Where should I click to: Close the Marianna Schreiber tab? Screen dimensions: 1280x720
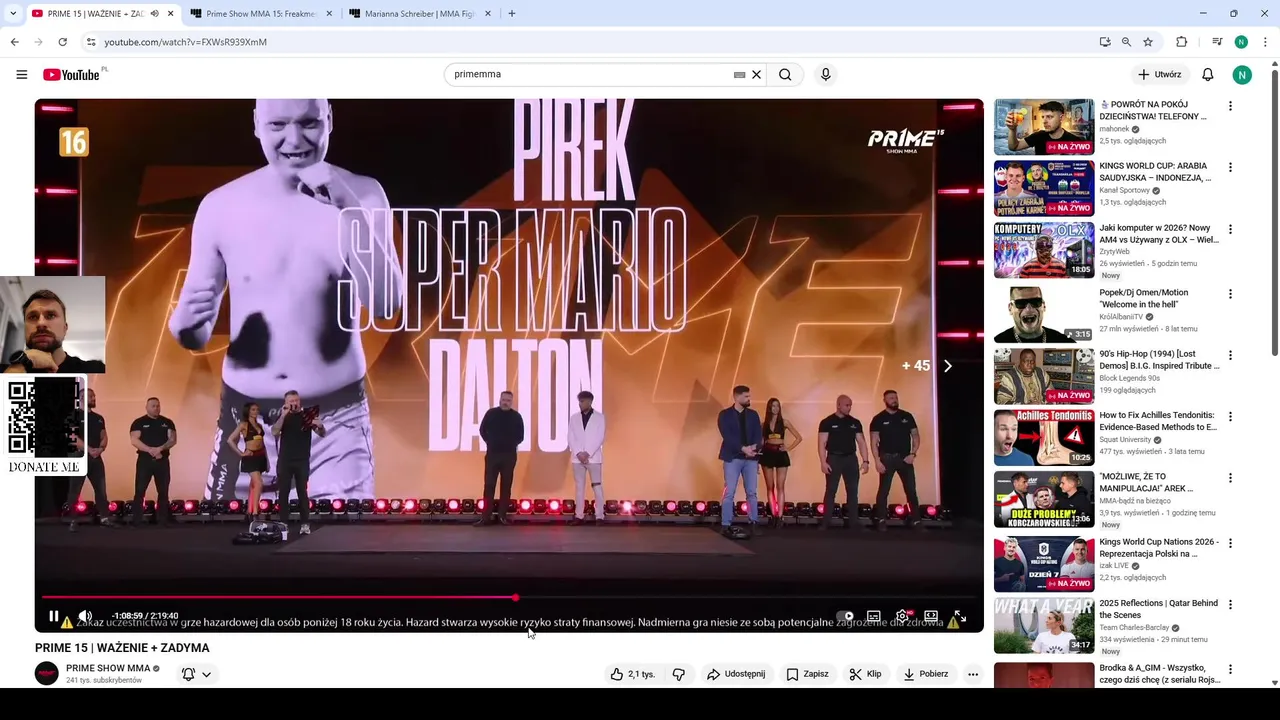[x=488, y=14]
